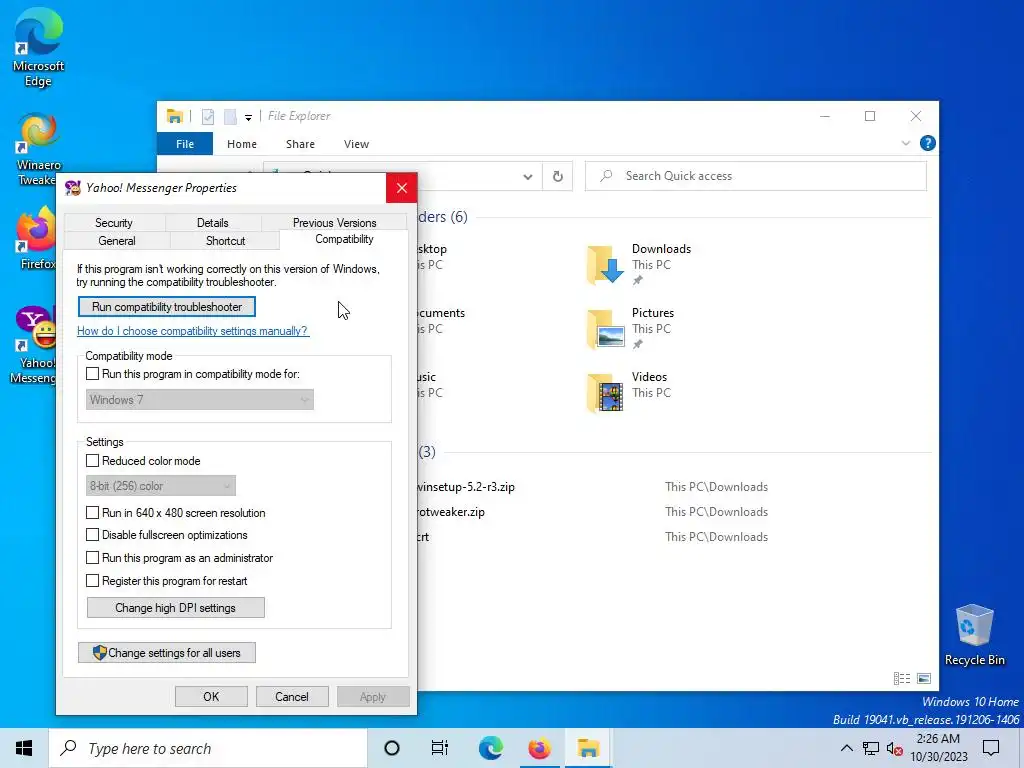Open Task View on taskbar
Screen dimensions: 1024x768
[x=440, y=748]
